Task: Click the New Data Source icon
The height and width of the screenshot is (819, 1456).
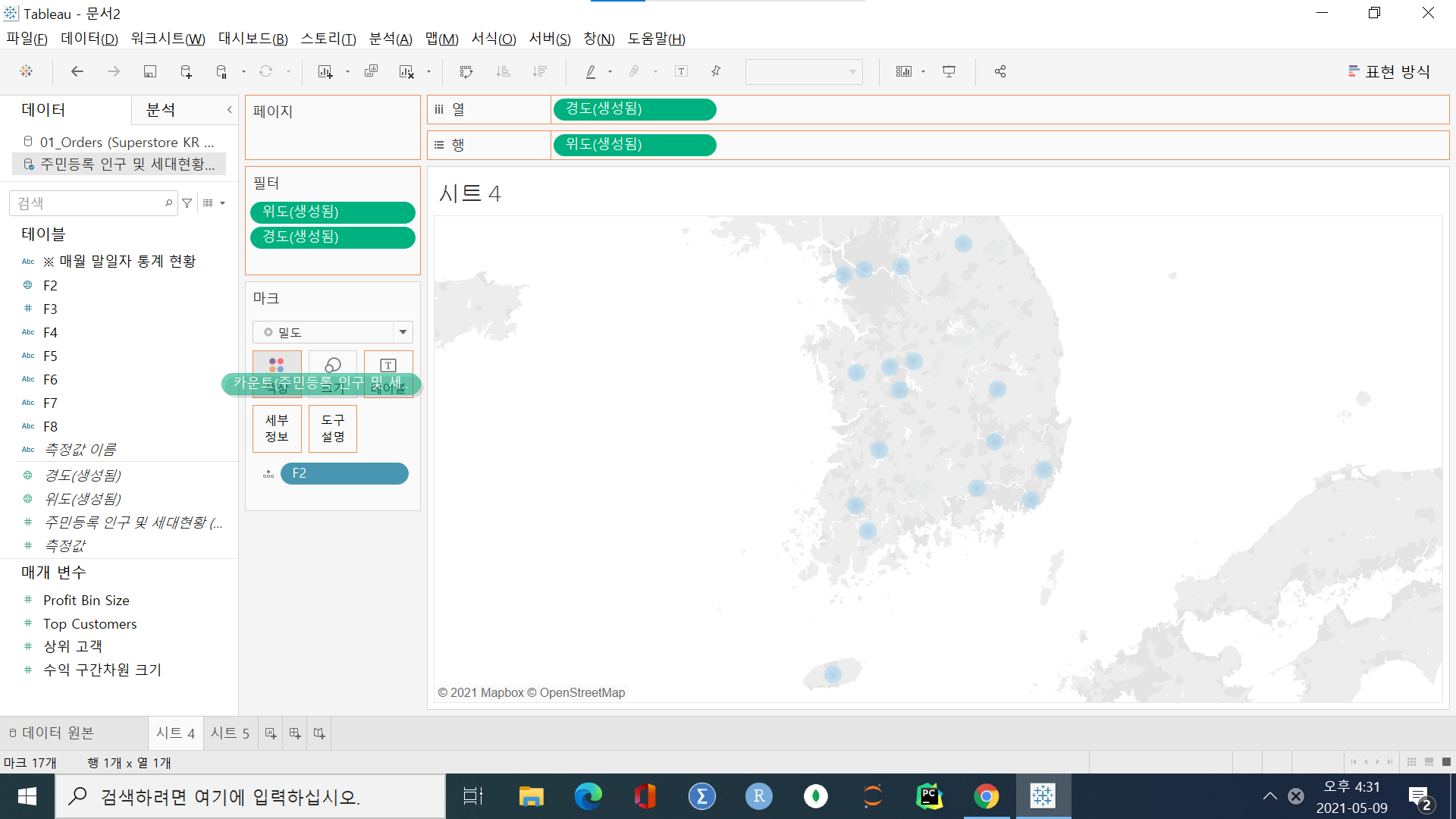Action: click(186, 71)
